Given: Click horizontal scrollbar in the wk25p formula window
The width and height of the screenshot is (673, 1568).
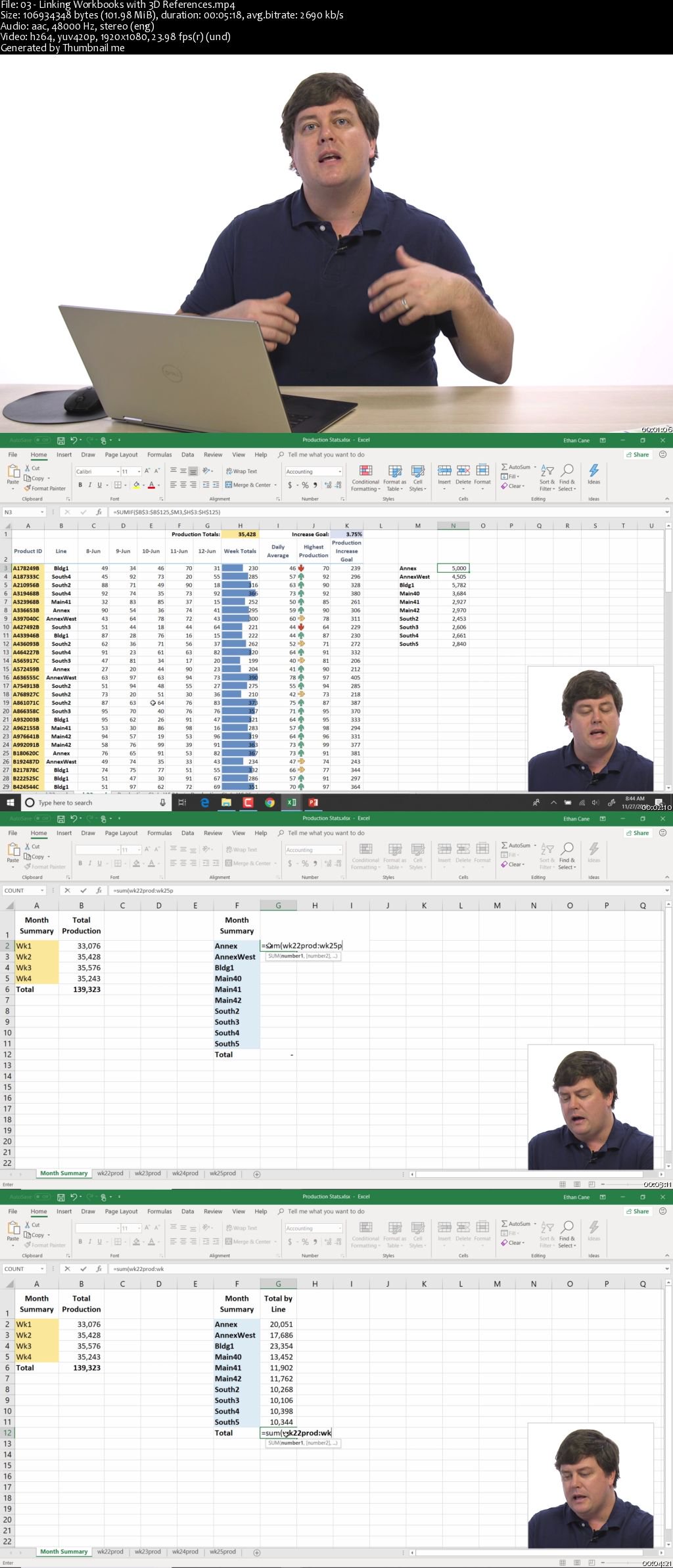Looking at the screenshot, I should (x=529, y=1174).
